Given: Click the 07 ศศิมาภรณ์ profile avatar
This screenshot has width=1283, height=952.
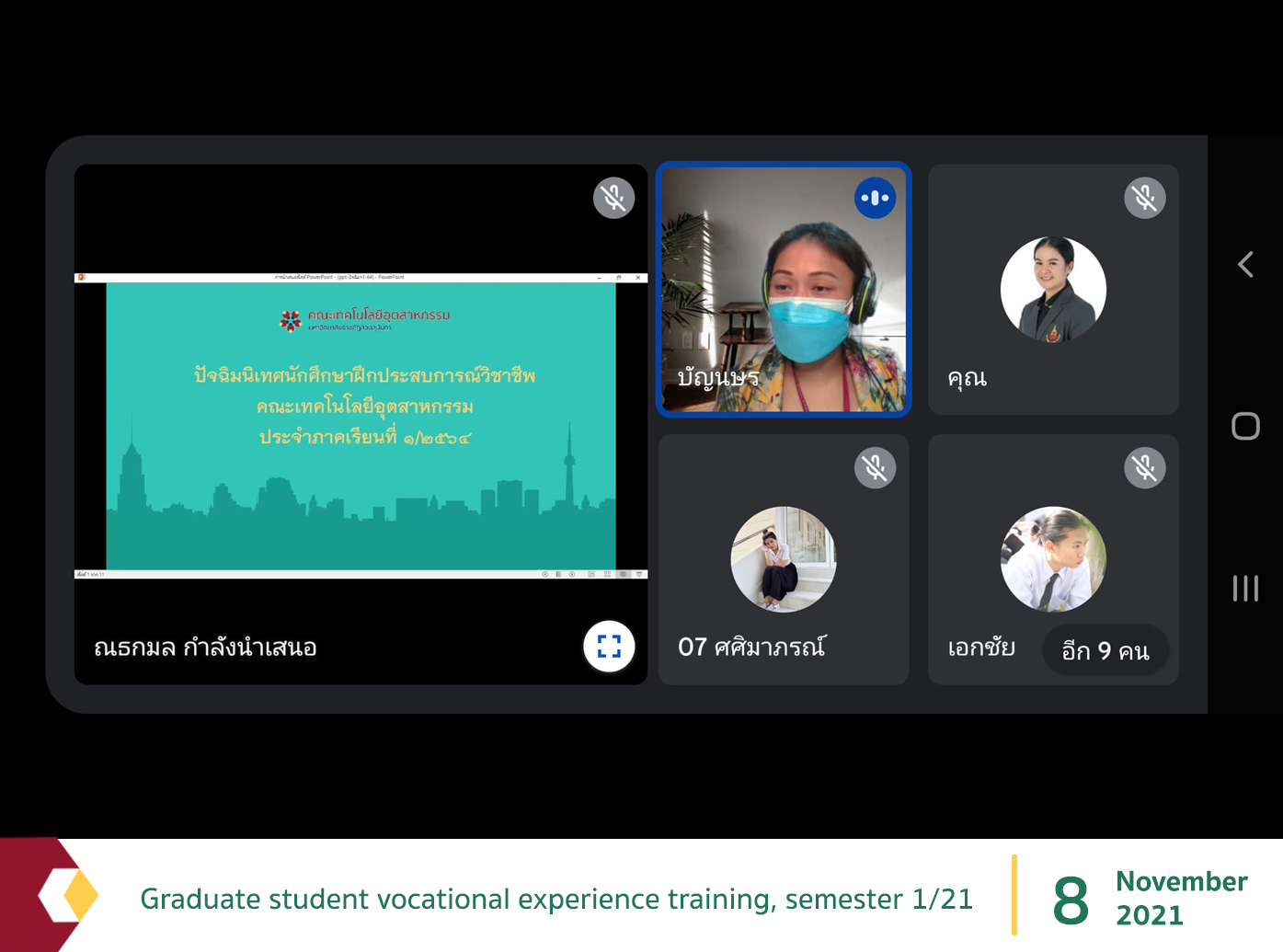Looking at the screenshot, I should [x=783, y=559].
